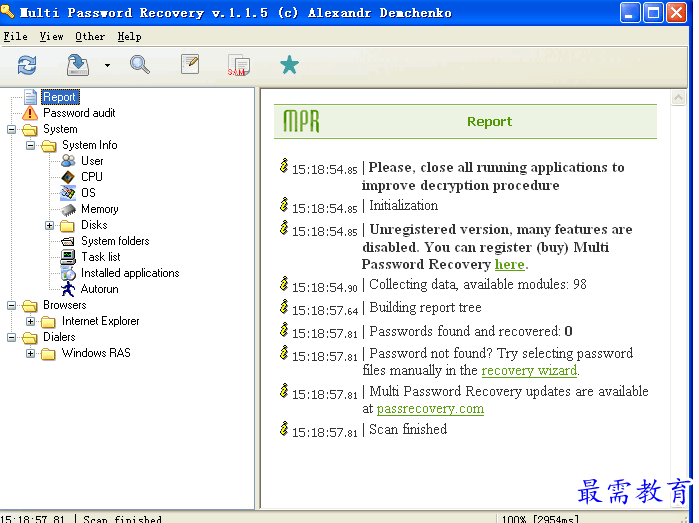The height and width of the screenshot is (523, 699).
Task: Select the Memory tree item
Action: [x=100, y=209]
